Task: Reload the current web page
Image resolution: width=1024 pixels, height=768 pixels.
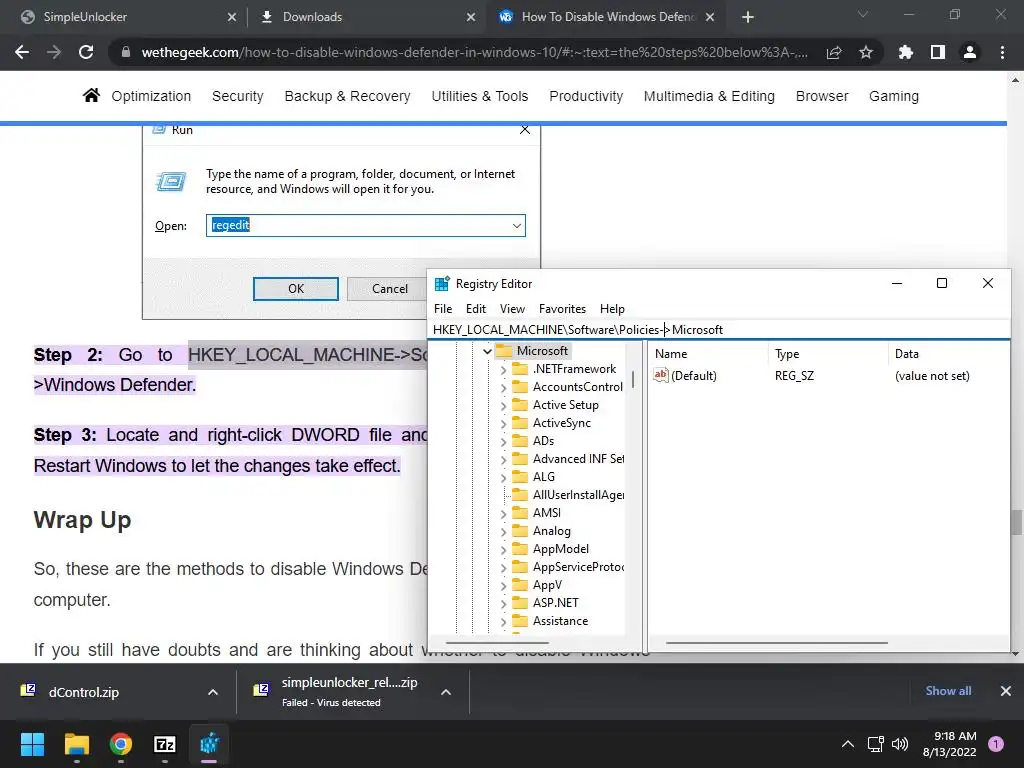Action: click(86, 52)
